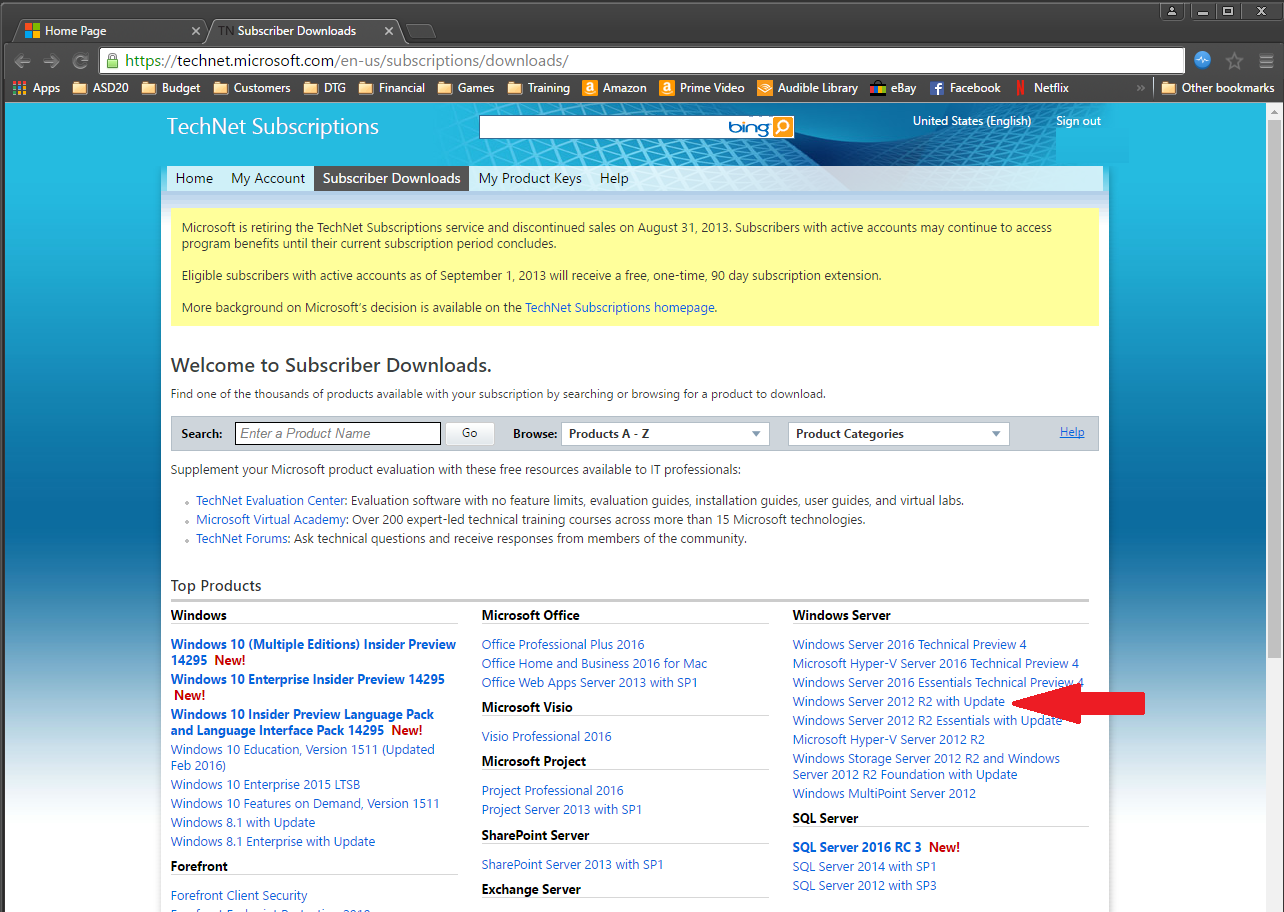Open the TechNet Evaluation Center link

271,501
